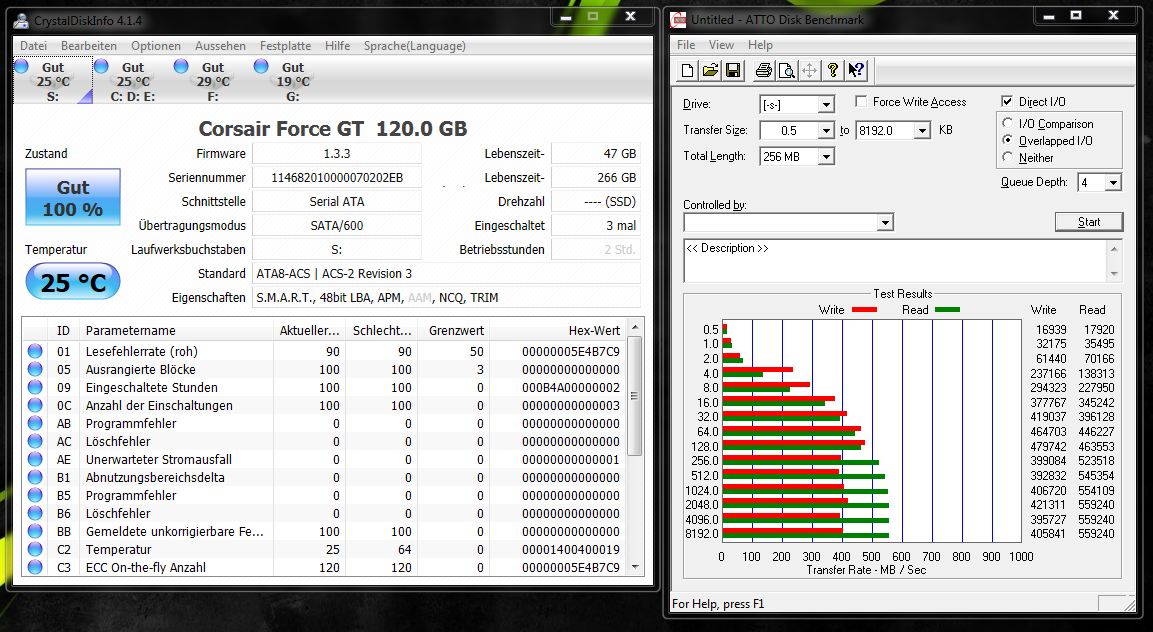This screenshot has width=1153, height=632.
Task: Open Festplatte menu in CrystalDiskInfo
Action: click(x=285, y=46)
